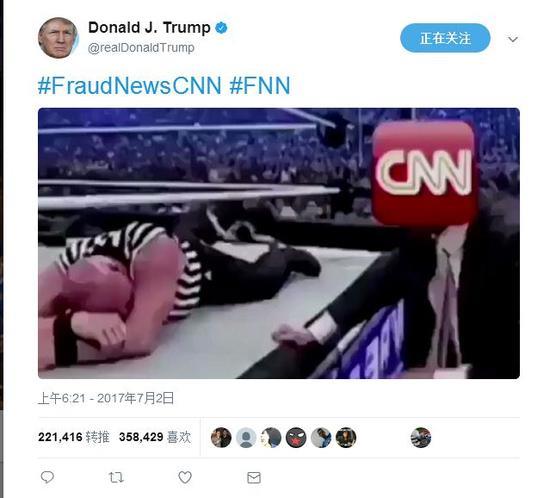Like the tweet with heart icon
Viewport: 550px width, 498px height.
185,477
